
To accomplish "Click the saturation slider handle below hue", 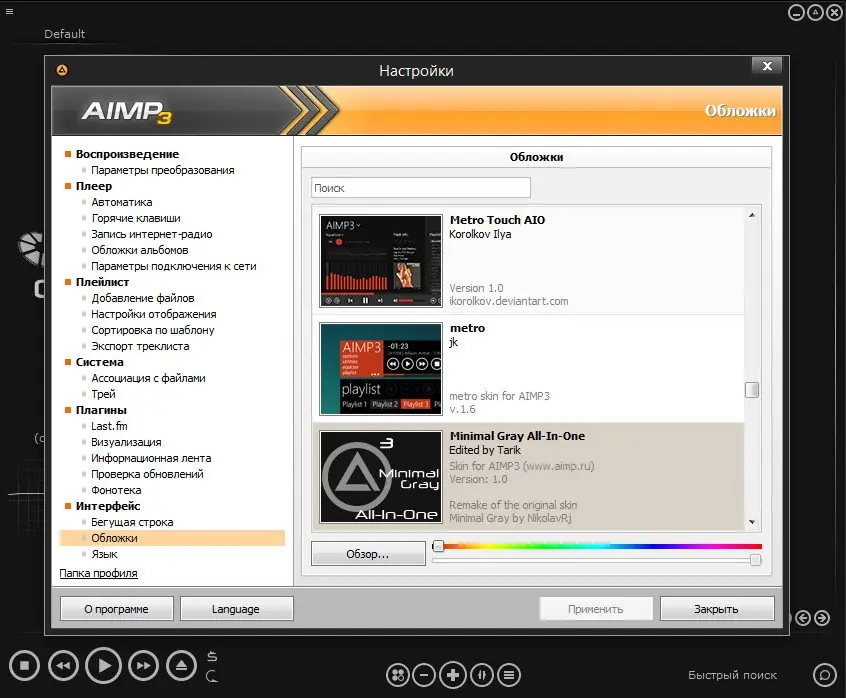I will pos(756,560).
